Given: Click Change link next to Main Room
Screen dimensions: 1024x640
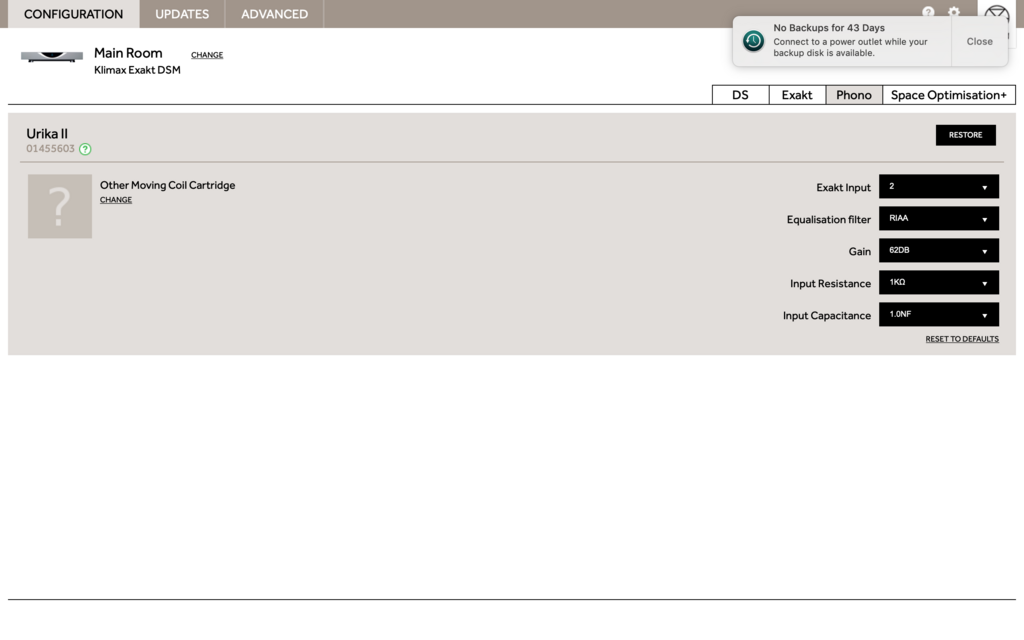Looking at the screenshot, I should coord(207,55).
